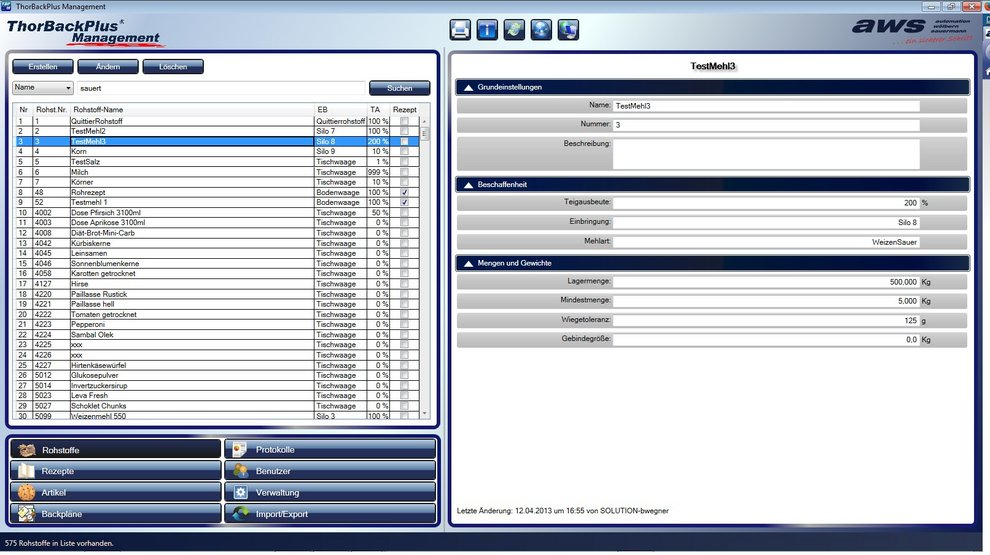Click the Suchen button
This screenshot has width=990, height=555.
tap(400, 88)
